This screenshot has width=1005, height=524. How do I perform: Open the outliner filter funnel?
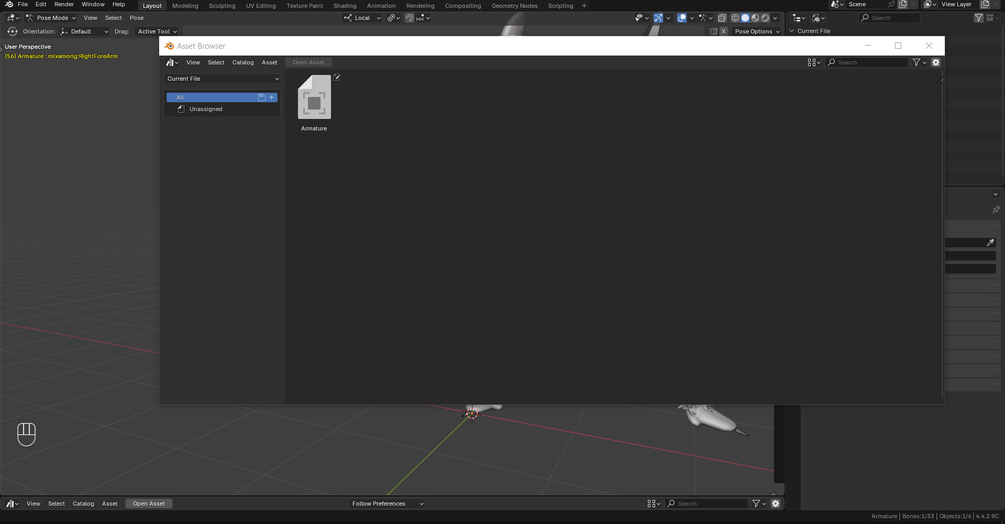coord(979,18)
